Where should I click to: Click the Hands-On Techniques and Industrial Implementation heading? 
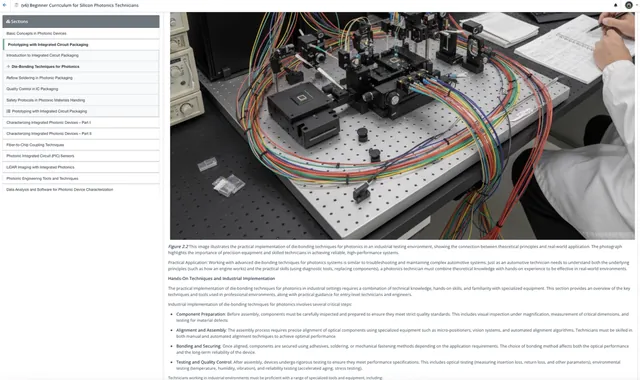[x=221, y=278]
